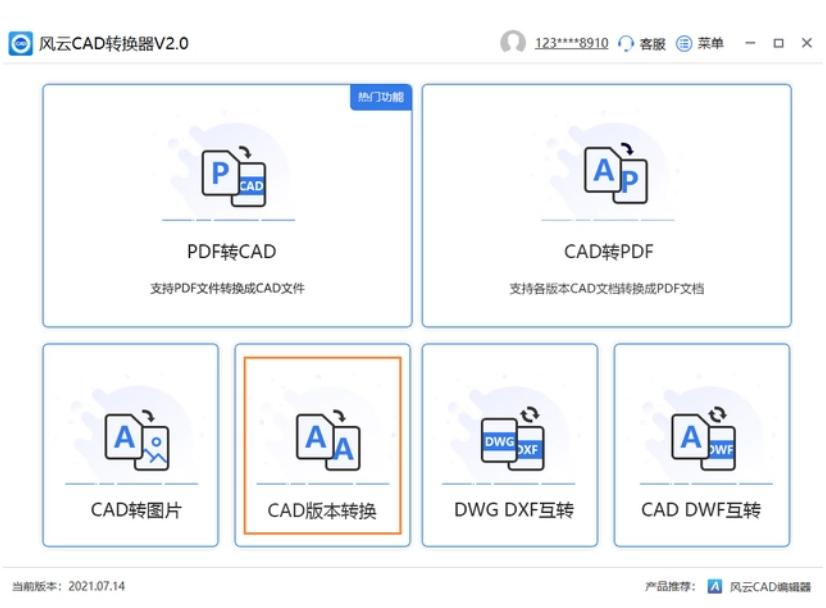Click the 产品推荐 label
The width and height of the screenshot is (826, 608).
tap(670, 586)
